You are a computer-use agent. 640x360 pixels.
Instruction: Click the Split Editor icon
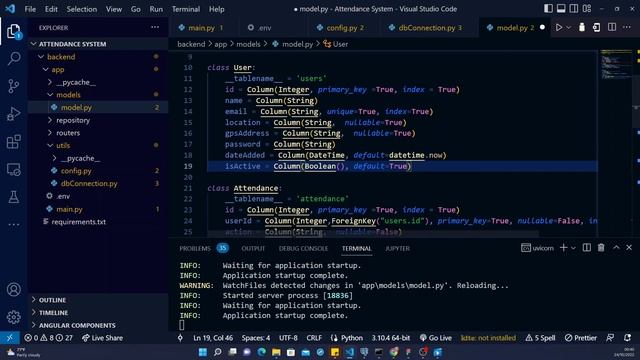coord(612,27)
